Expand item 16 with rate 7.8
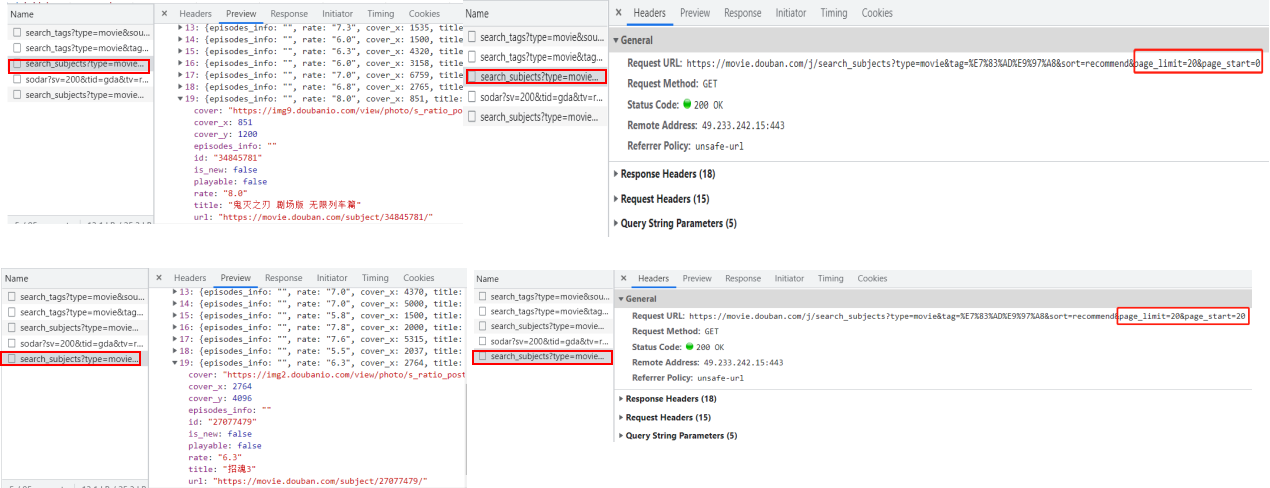This screenshot has height=488, width=1270. 176,327
